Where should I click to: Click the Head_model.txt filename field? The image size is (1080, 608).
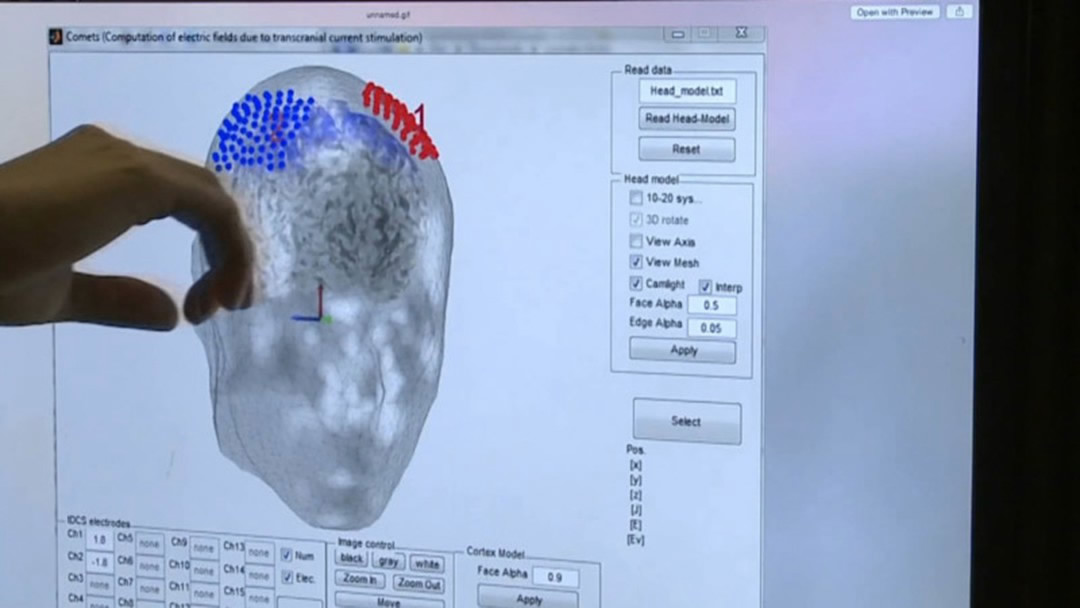(x=686, y=91)
